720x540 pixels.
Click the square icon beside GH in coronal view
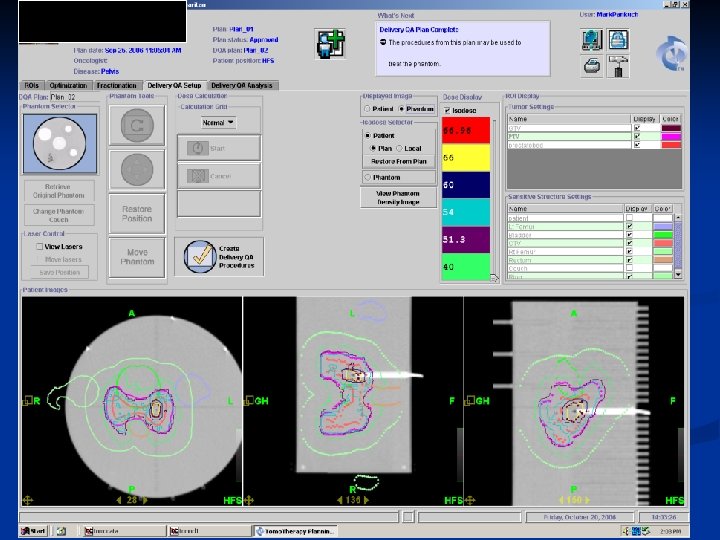tap(248, 401)
